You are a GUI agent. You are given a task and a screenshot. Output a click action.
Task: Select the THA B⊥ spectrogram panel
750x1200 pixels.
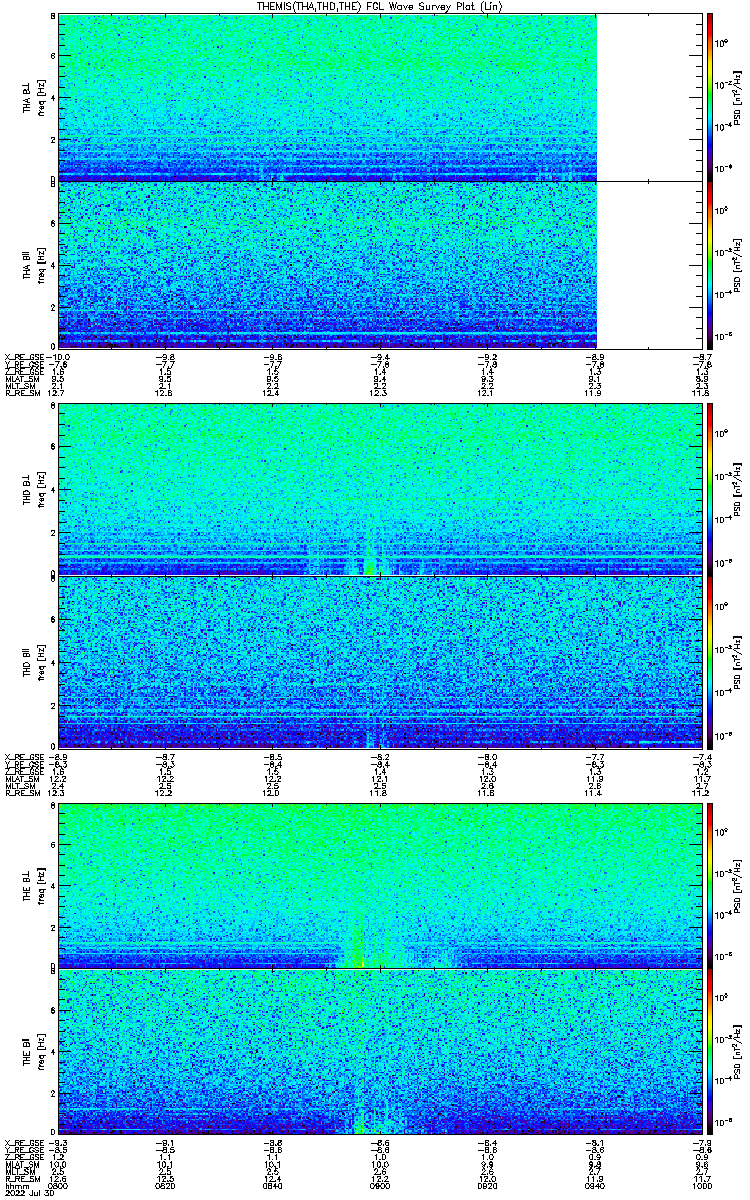[380, 97]
